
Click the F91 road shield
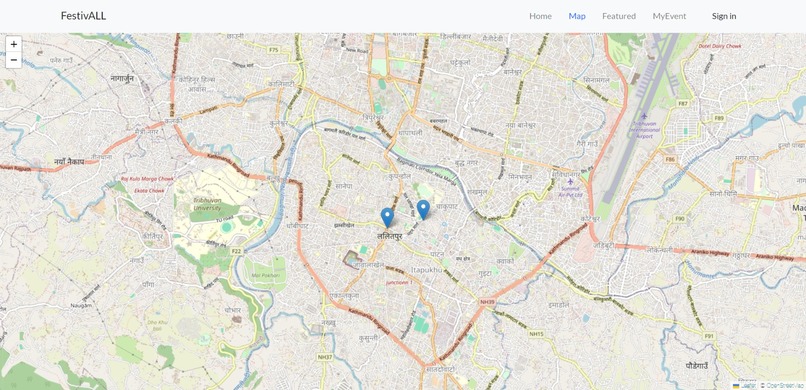(x=710, y=336)
